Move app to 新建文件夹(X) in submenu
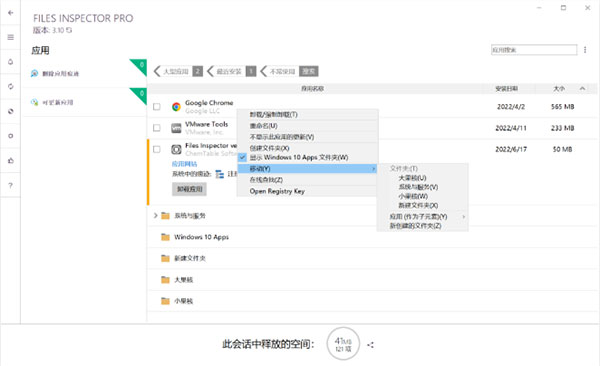600x366 pixels. coord(418,206)
